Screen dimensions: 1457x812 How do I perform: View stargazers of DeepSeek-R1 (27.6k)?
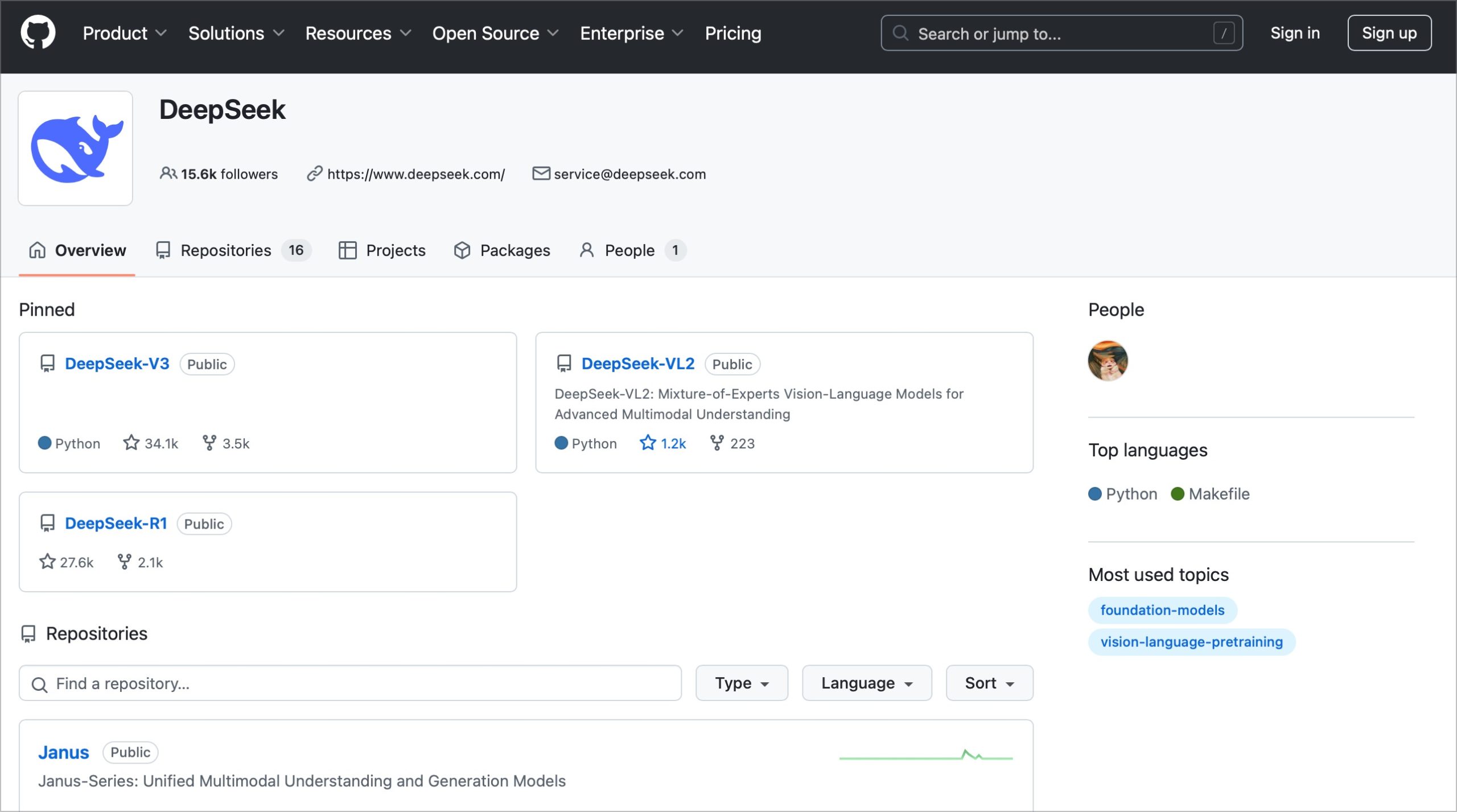[x=66, y=562]
